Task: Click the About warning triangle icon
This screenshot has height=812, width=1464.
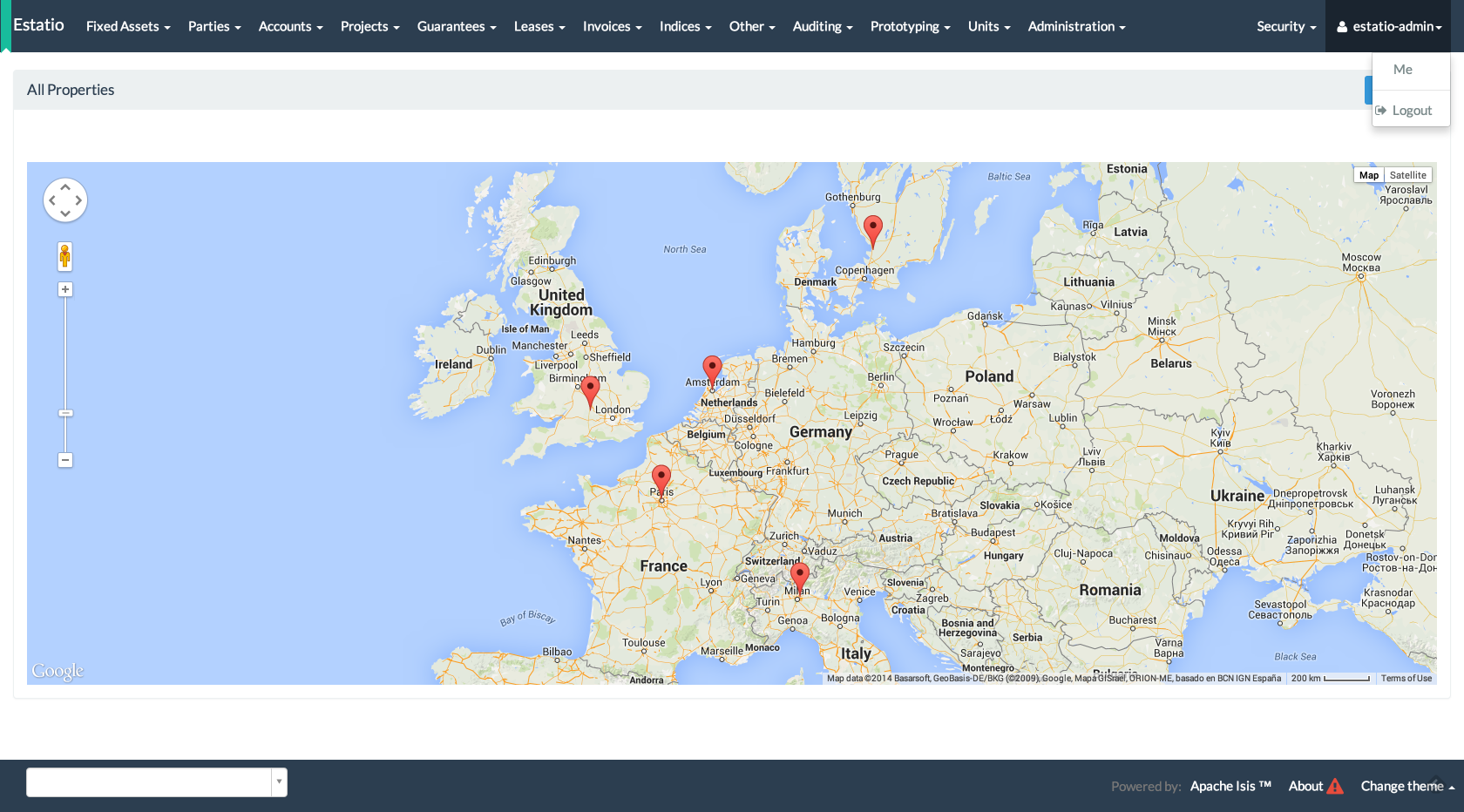Action: [x=1335, y=786]
